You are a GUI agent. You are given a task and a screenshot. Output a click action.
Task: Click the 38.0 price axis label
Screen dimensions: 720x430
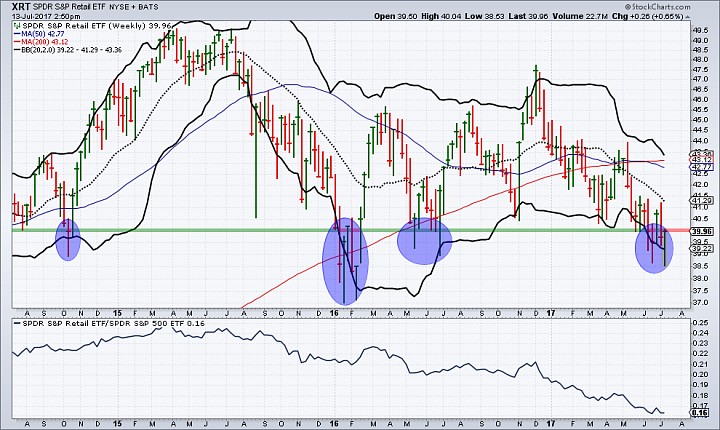[x=700, y=278]
